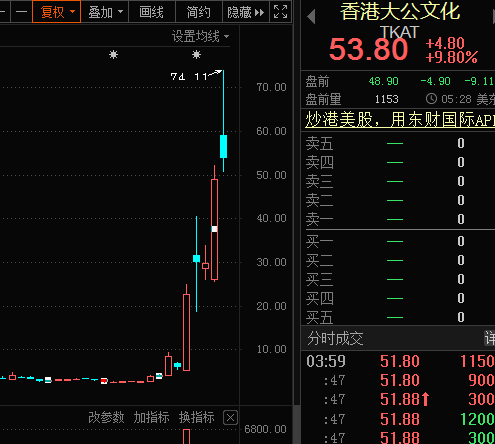This screenshot has width=495, height=444.
Task: Click 改参数 to change indicator parameters
Action: pos(106,417)
